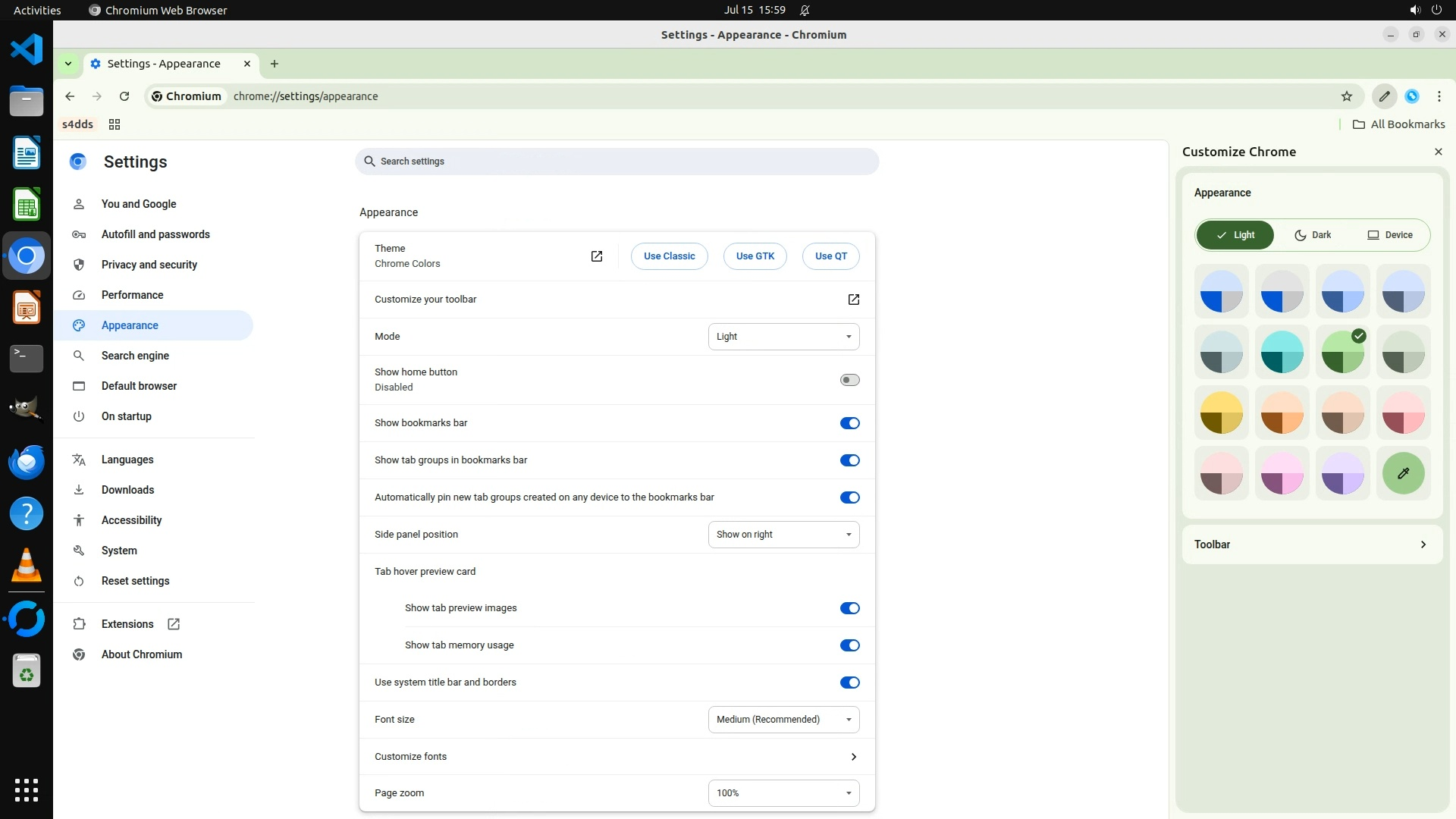Close the Customize Chrome side panel
This screenshot has width=1456, height=819.
tap(1438, 152)
